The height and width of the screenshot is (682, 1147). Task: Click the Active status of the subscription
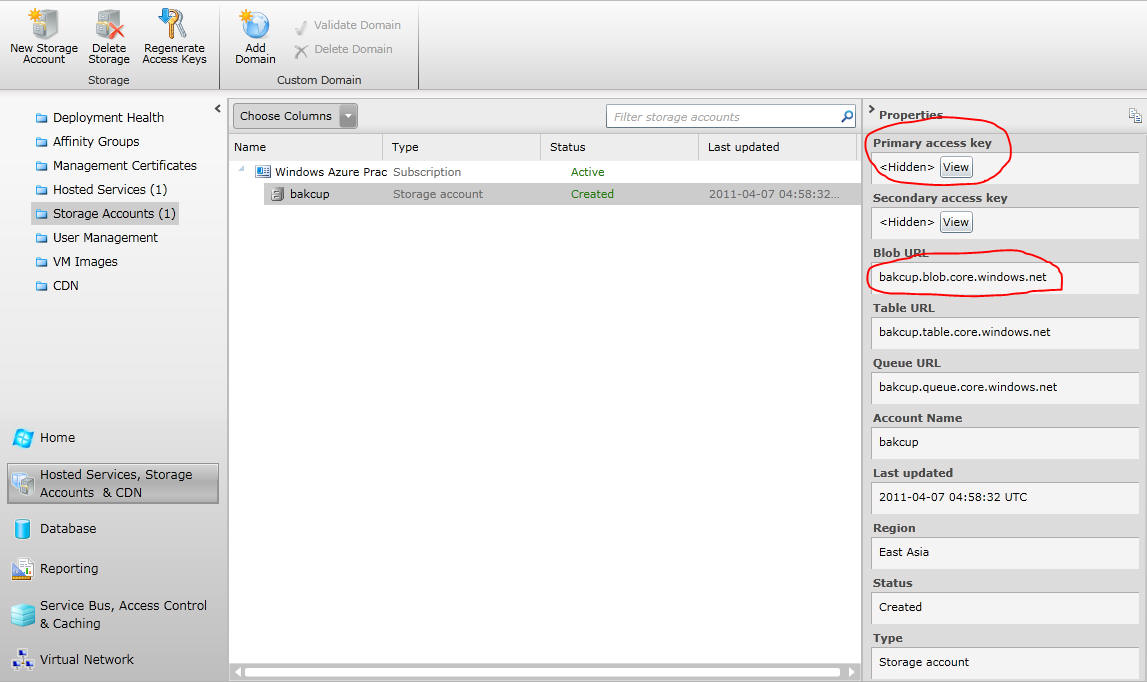[x=587, y=172]
